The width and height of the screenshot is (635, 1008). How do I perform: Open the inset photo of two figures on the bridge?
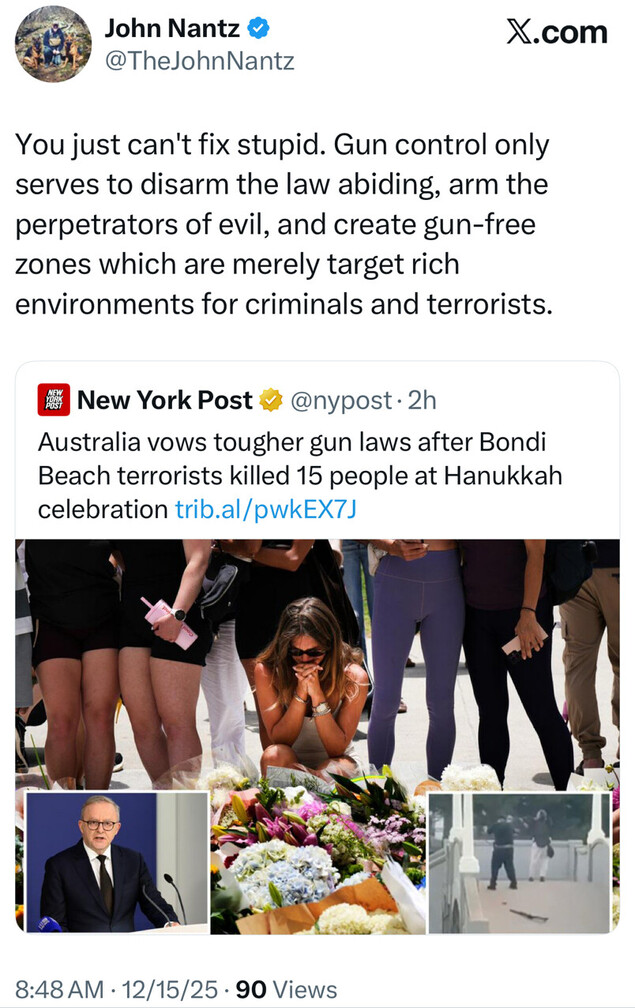tap(519, 863)
